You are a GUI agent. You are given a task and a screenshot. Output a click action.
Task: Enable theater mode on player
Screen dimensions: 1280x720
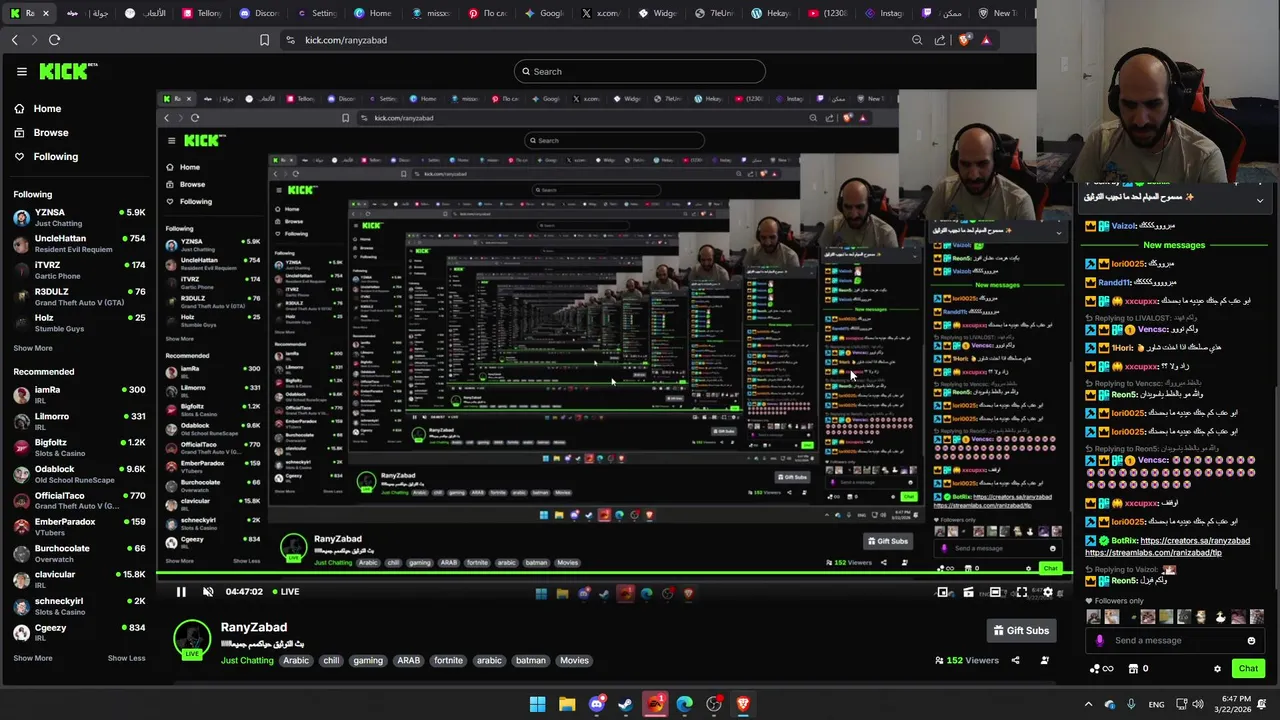pyautogui.click(x=995, y=592)
